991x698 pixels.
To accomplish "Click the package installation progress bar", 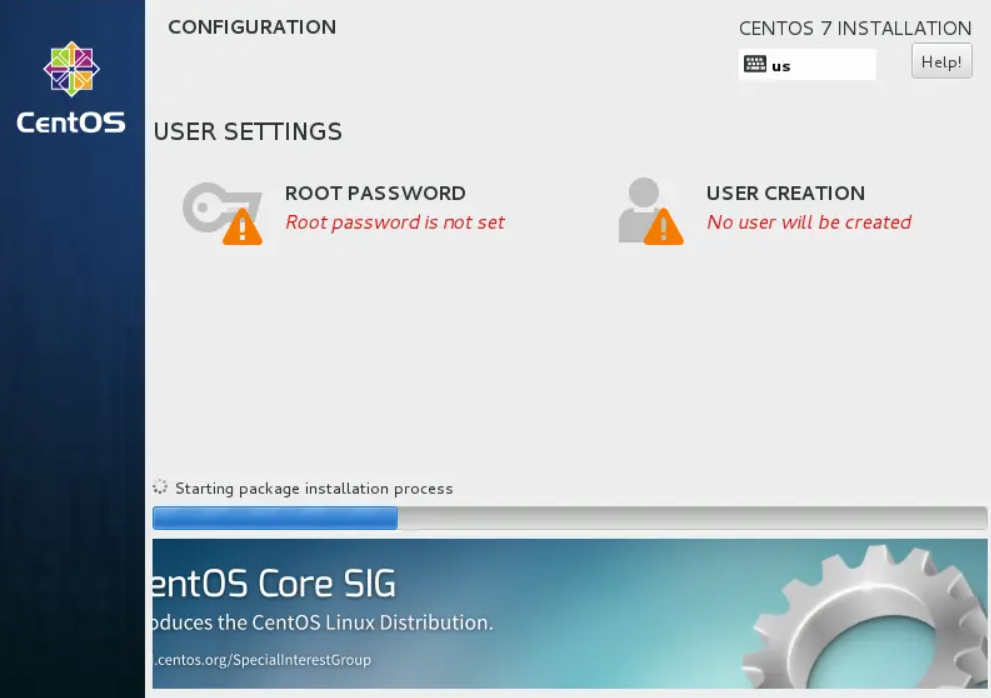I will (x=569, y=517).
